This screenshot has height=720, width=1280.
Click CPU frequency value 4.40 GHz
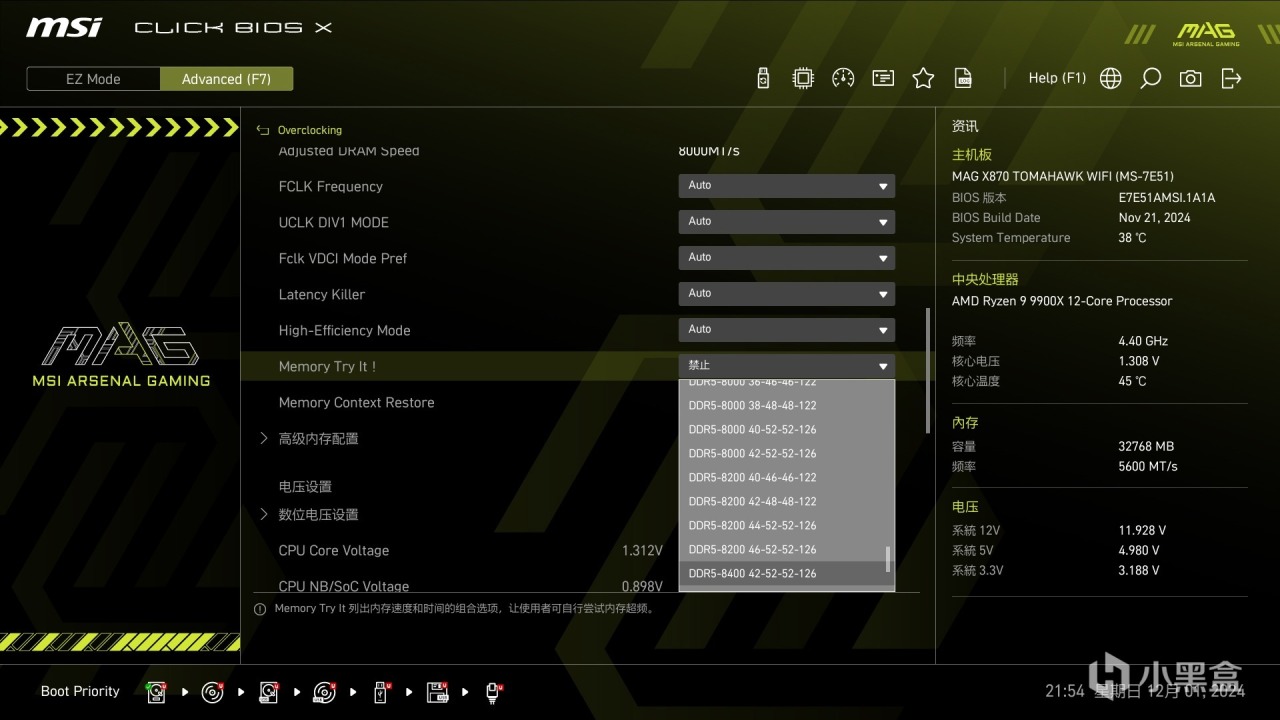click(x=1143, y=341)
